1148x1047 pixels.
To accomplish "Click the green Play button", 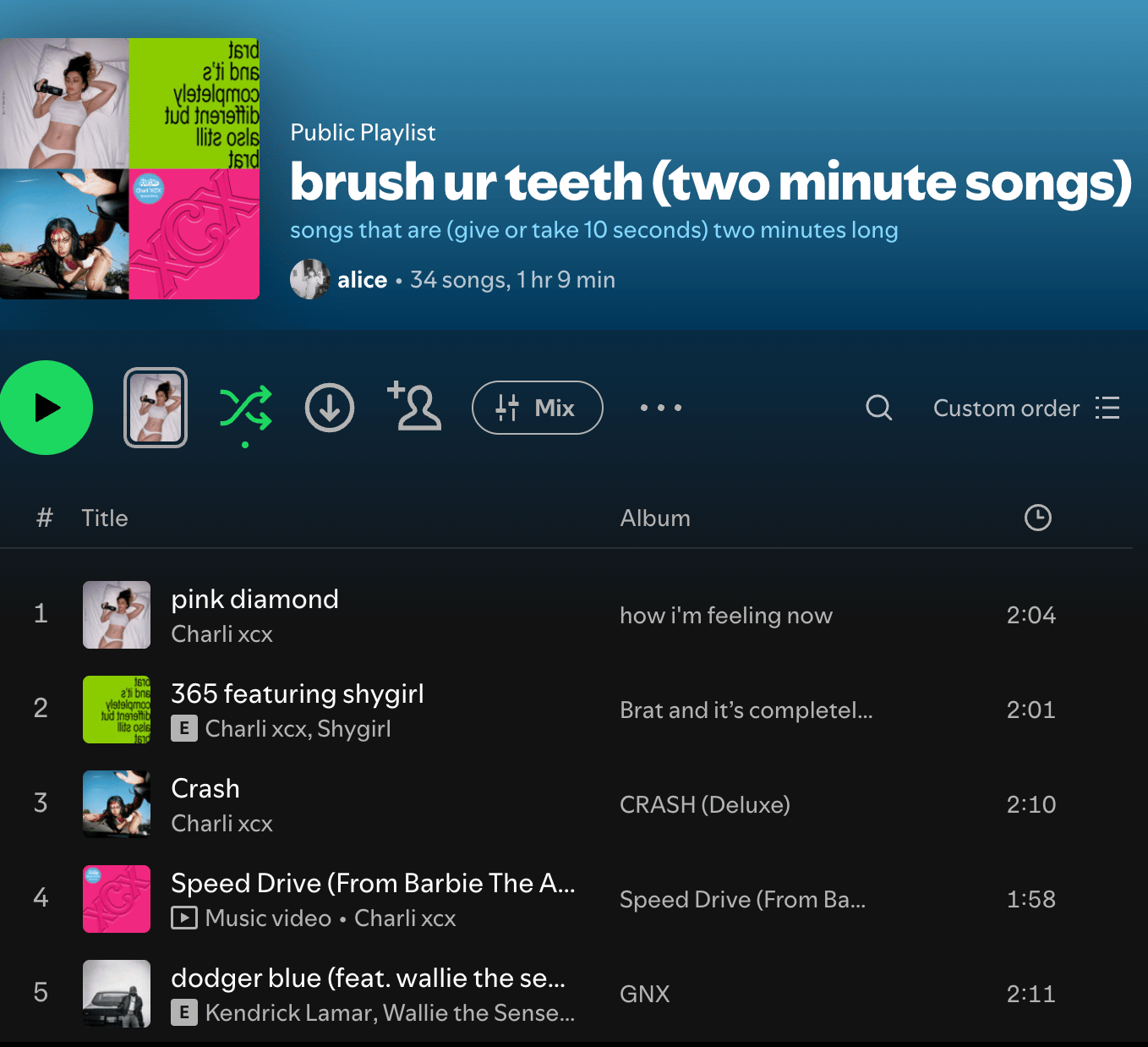I will coord(46,408).
